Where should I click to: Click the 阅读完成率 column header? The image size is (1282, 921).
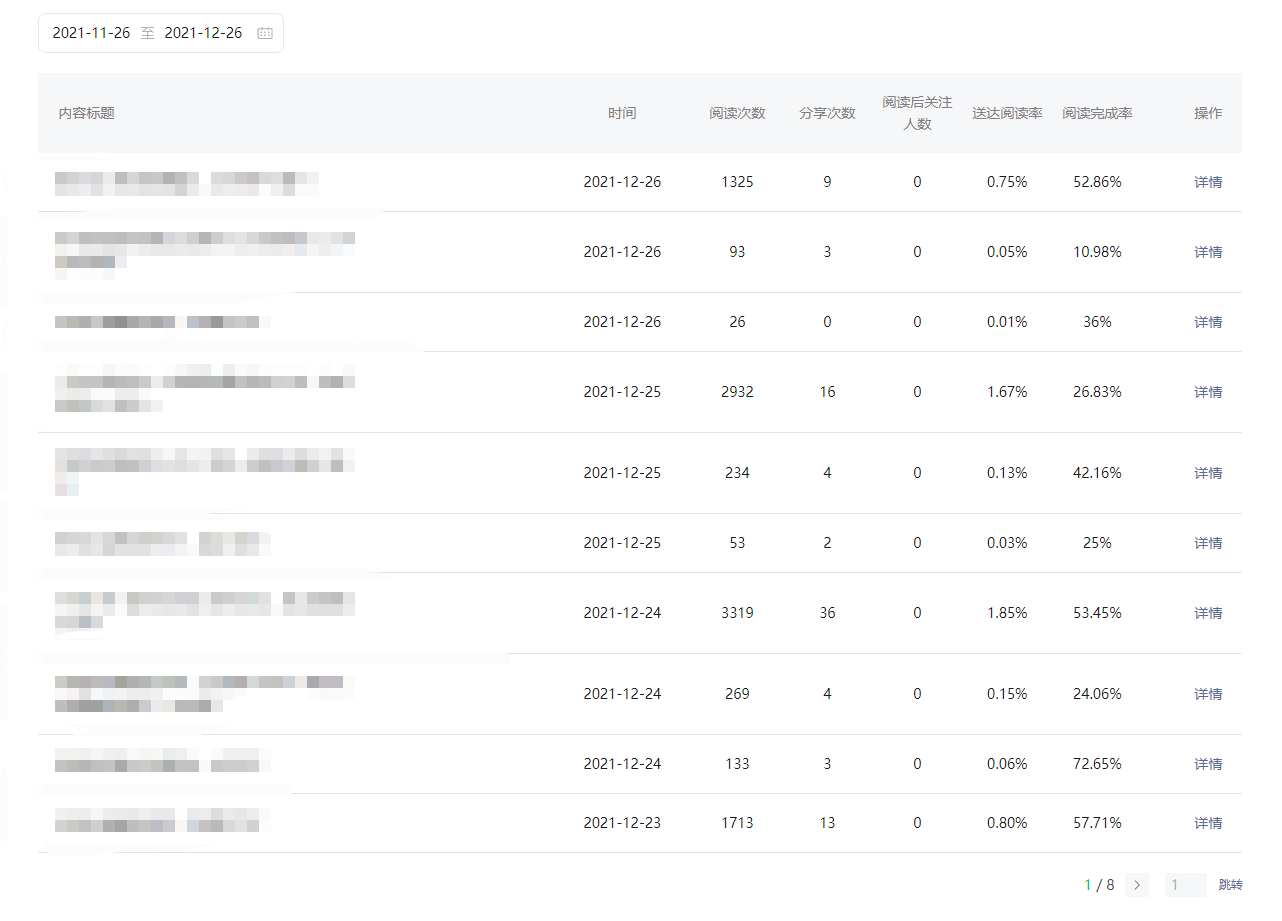point(1097,113)
